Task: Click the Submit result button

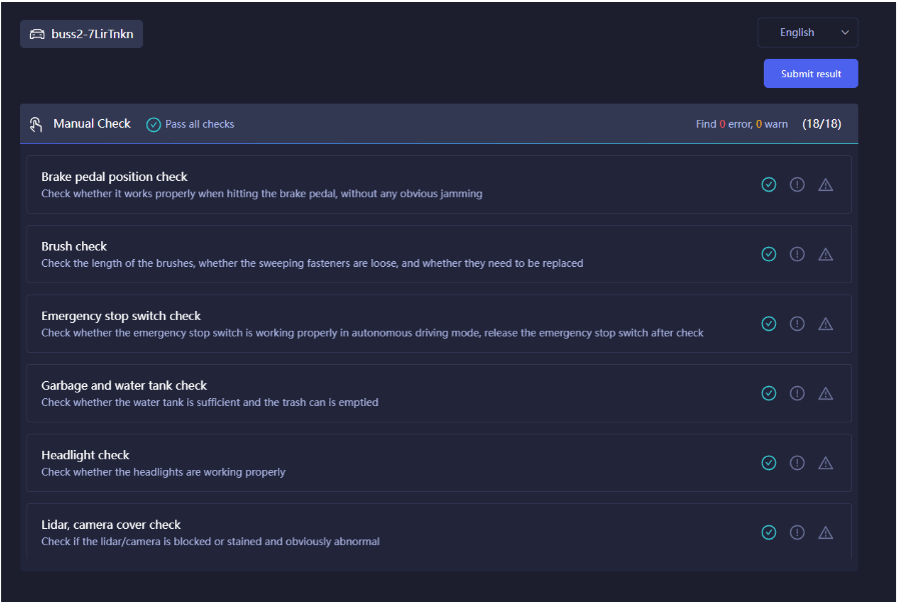Action: (811, 74)
